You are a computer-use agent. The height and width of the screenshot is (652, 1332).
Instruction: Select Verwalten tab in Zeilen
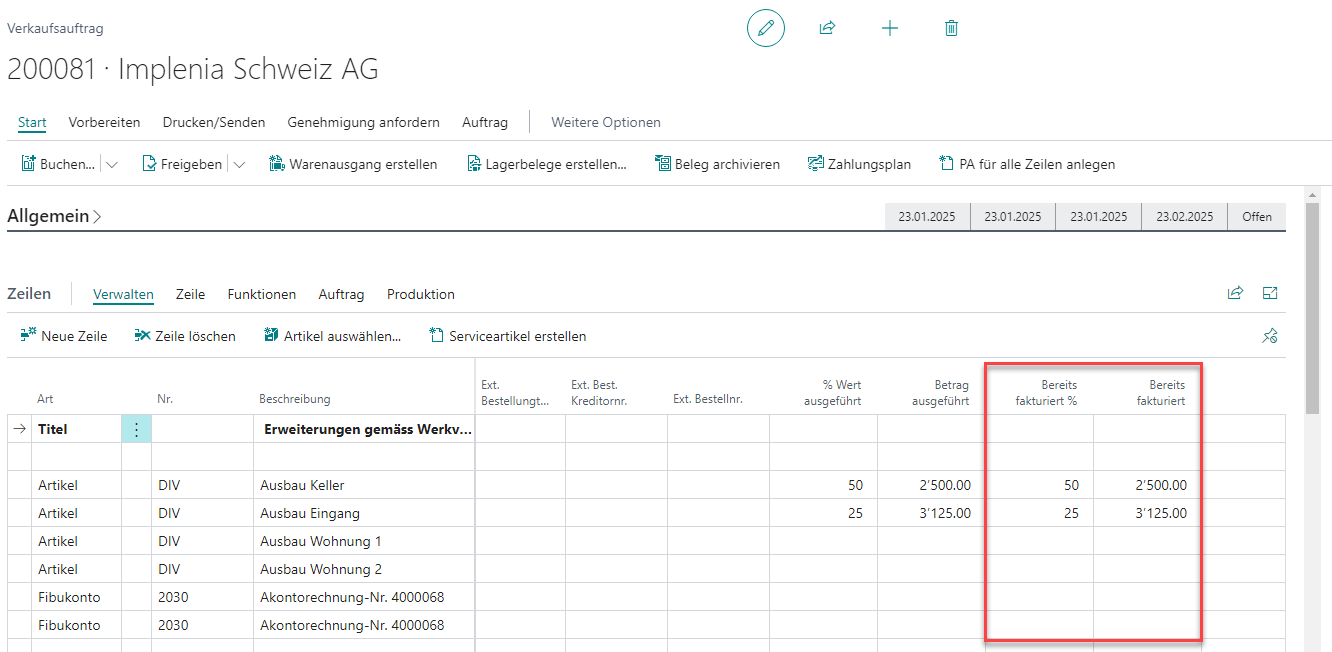123,294
